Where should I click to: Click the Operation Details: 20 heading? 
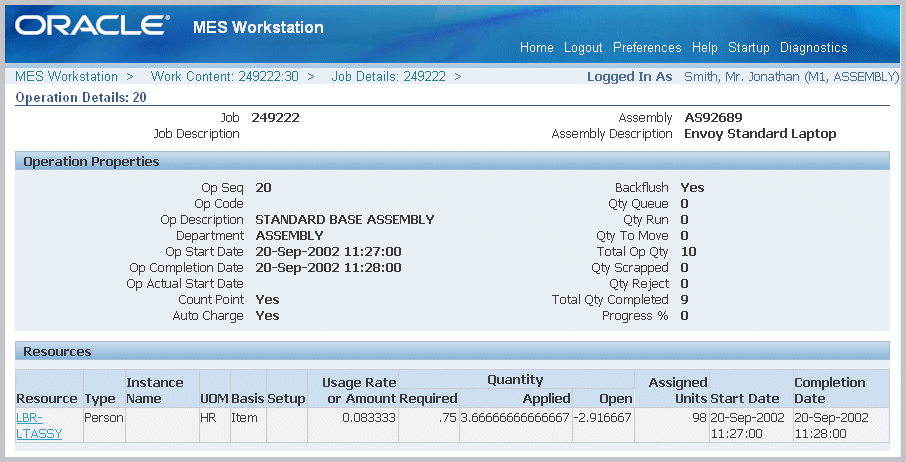81,97
